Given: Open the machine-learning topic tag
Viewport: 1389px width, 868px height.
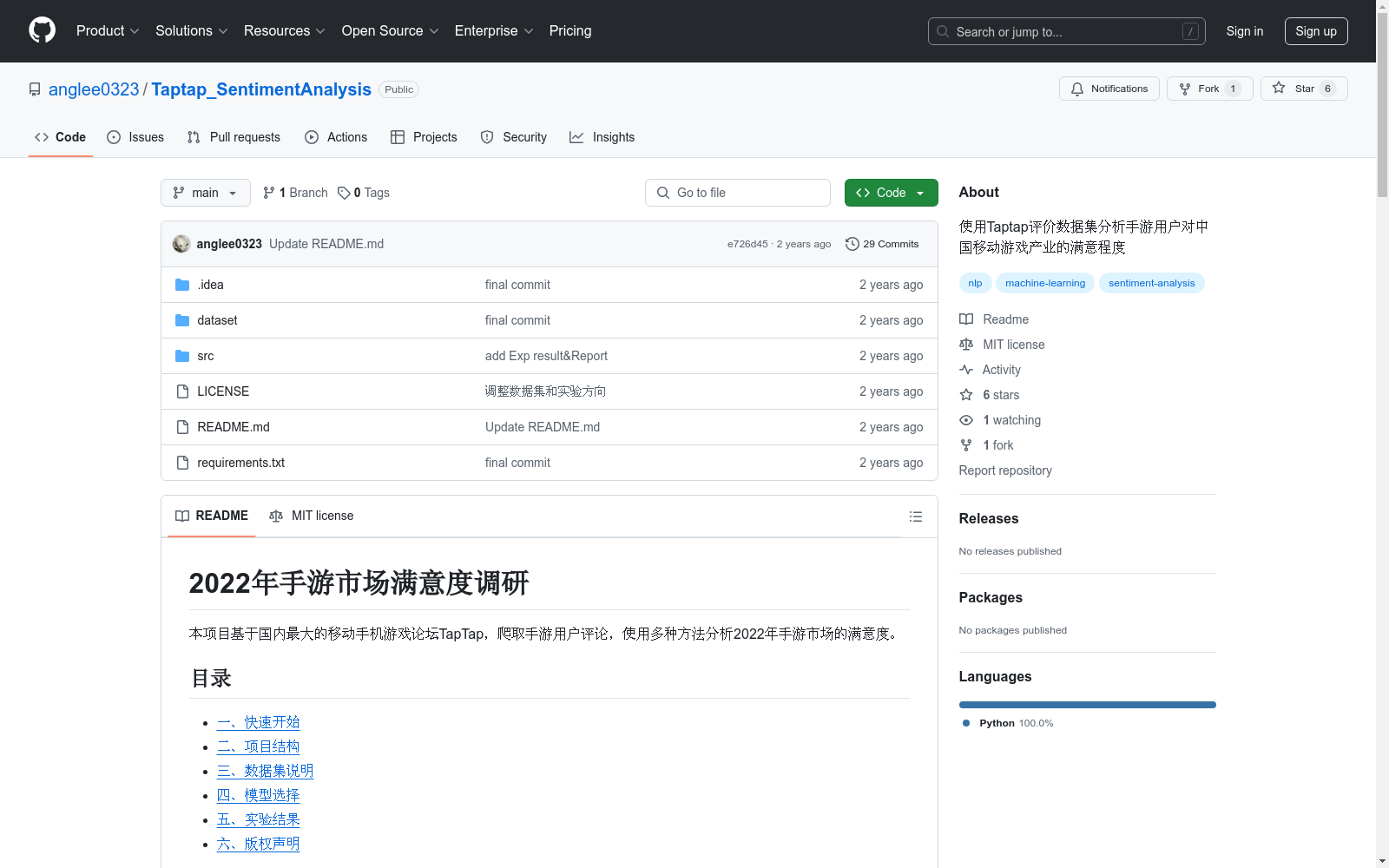Looking at the screenshot, I should point(1045,283).
